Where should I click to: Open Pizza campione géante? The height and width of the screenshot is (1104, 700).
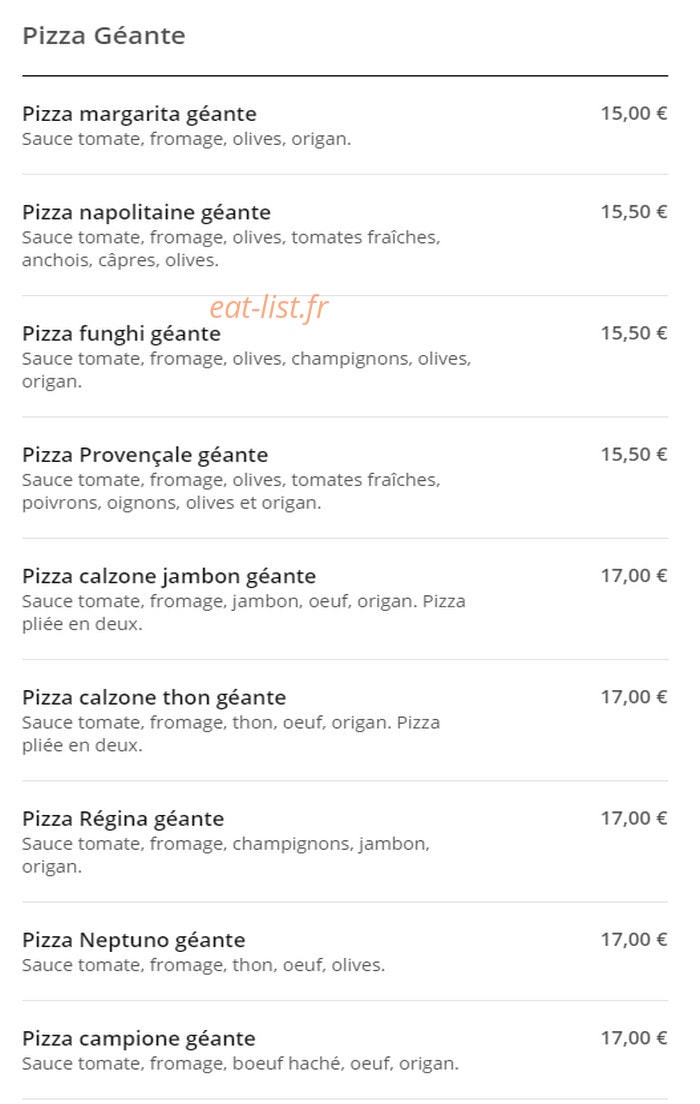pos(345,1049)
